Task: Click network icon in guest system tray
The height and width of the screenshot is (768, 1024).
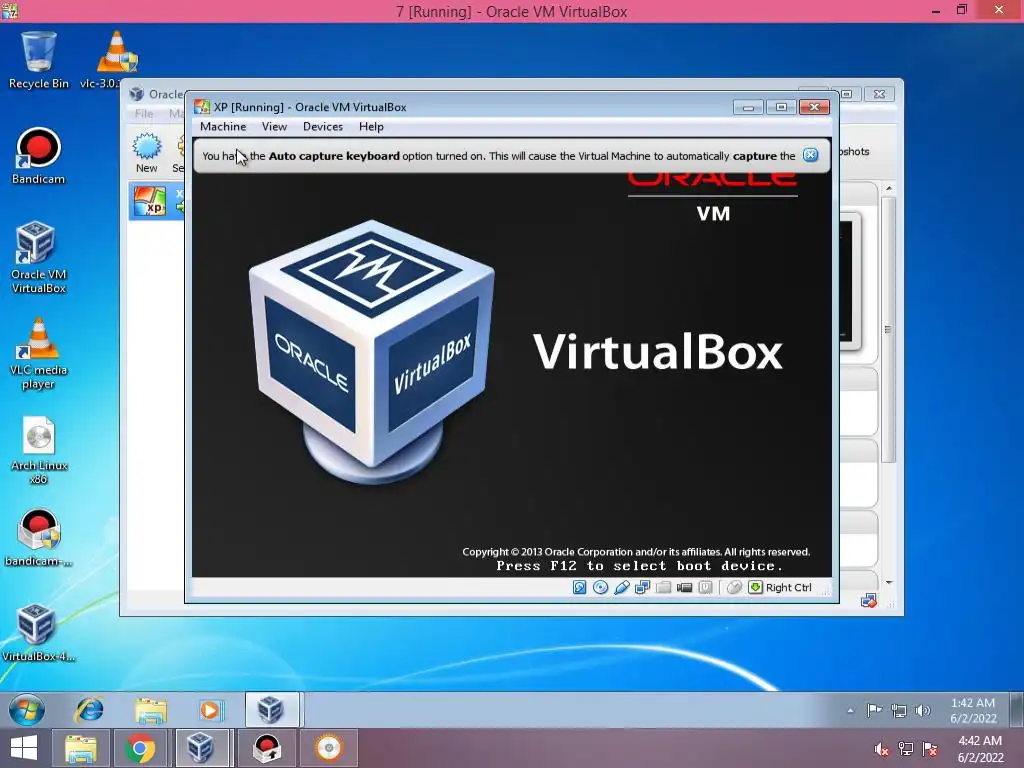Action: [x=899, y=711]
